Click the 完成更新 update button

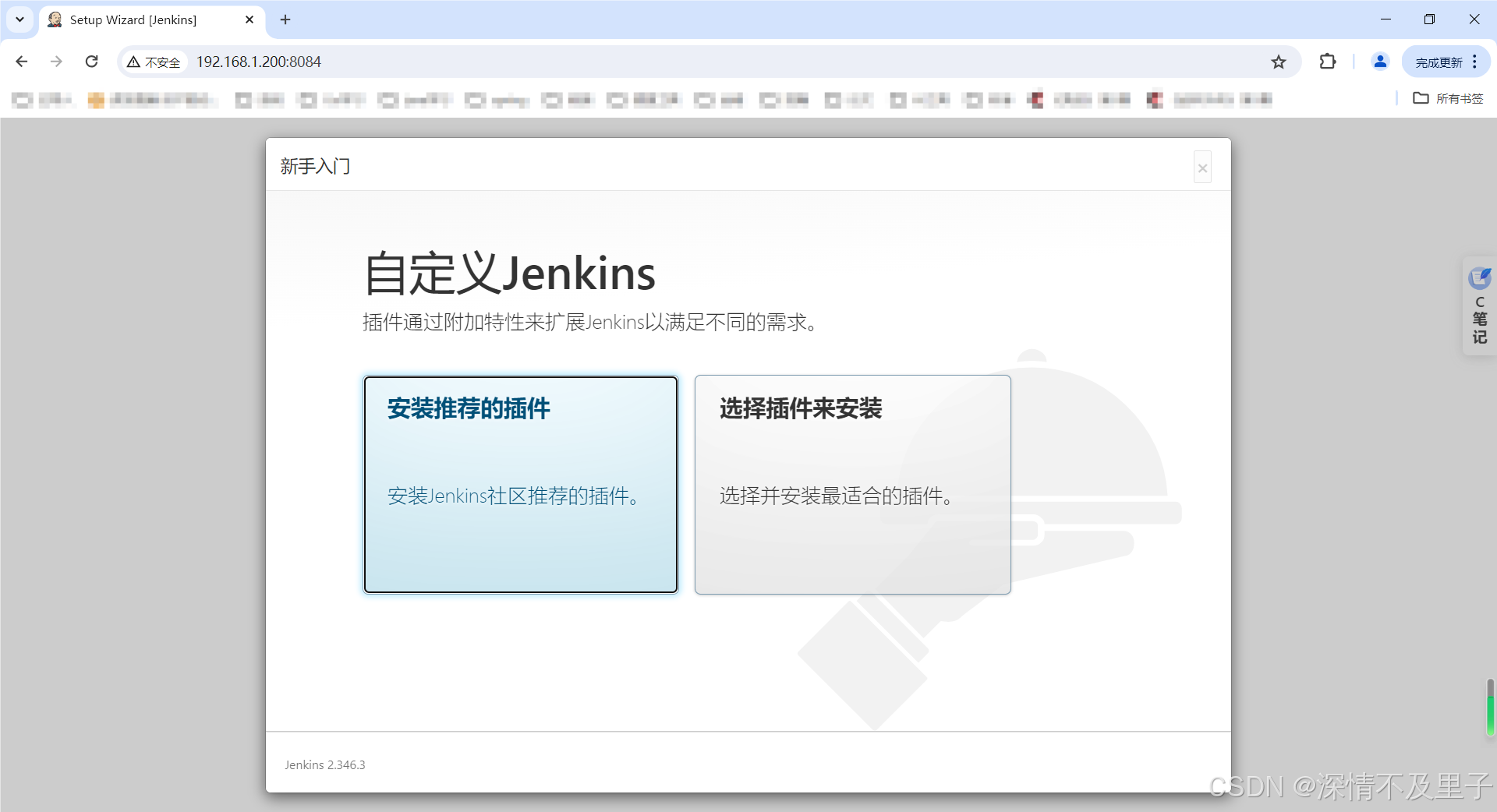coord(1439,62)
